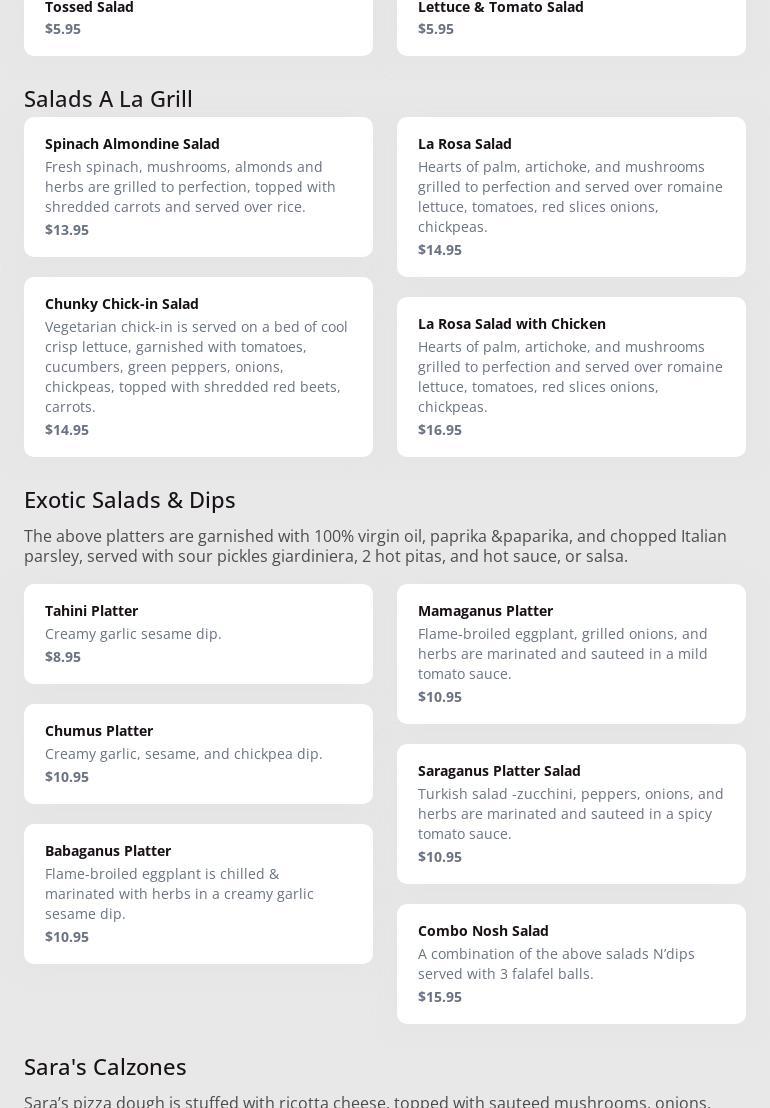The image size is (770, 1108).
Task: Open the Spinach Almondine Salad item
Action: [x=198, y=186]
